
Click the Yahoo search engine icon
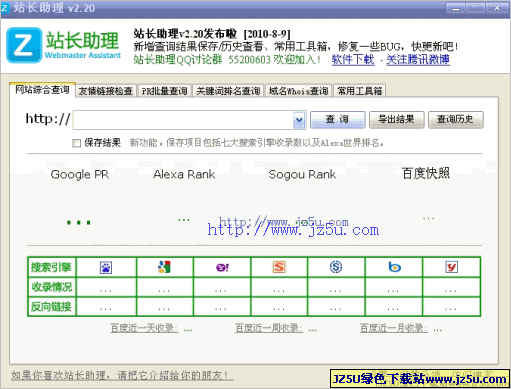[x=222, y=267]
